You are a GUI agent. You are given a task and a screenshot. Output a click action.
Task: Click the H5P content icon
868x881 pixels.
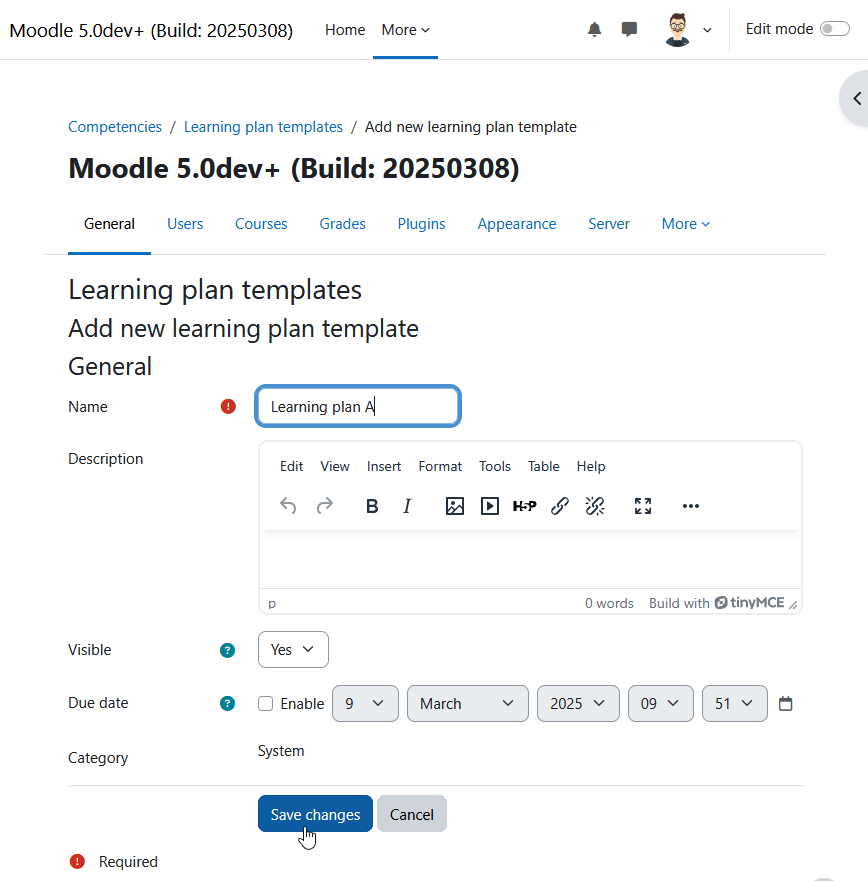point(525,506)
